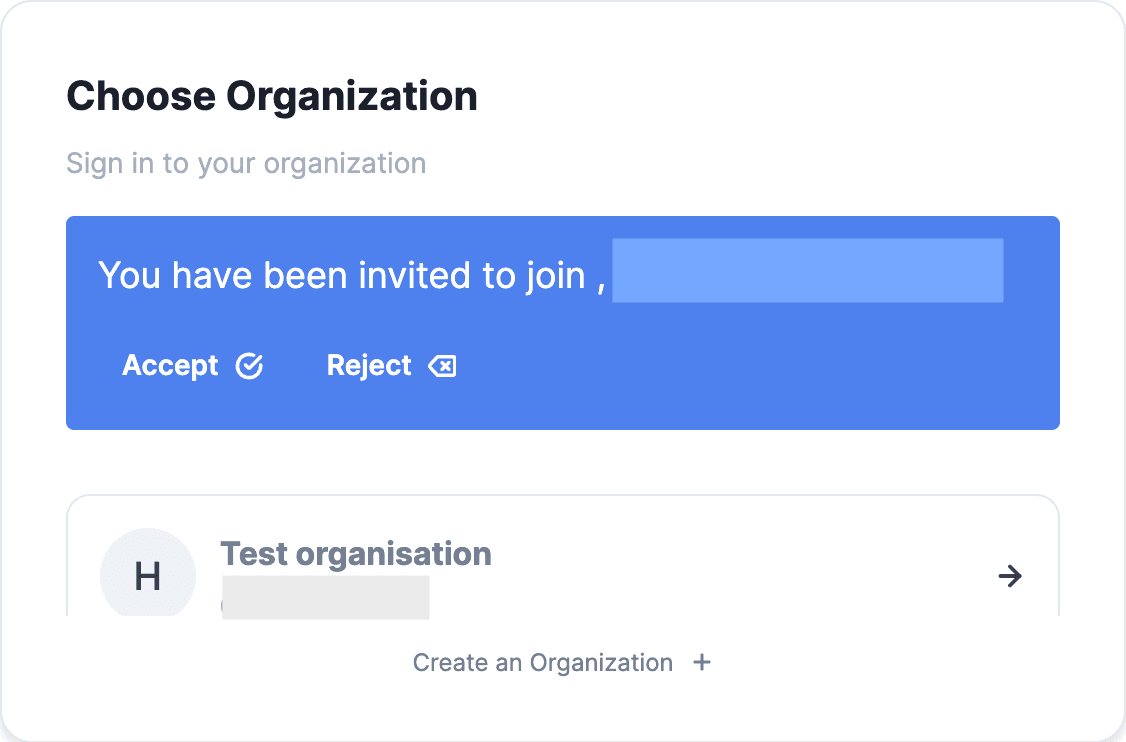Click the x-in-box icon in the blue banner
This screenshot has width=1126, height=742.
pyautogui.click(x=443, y=365)
